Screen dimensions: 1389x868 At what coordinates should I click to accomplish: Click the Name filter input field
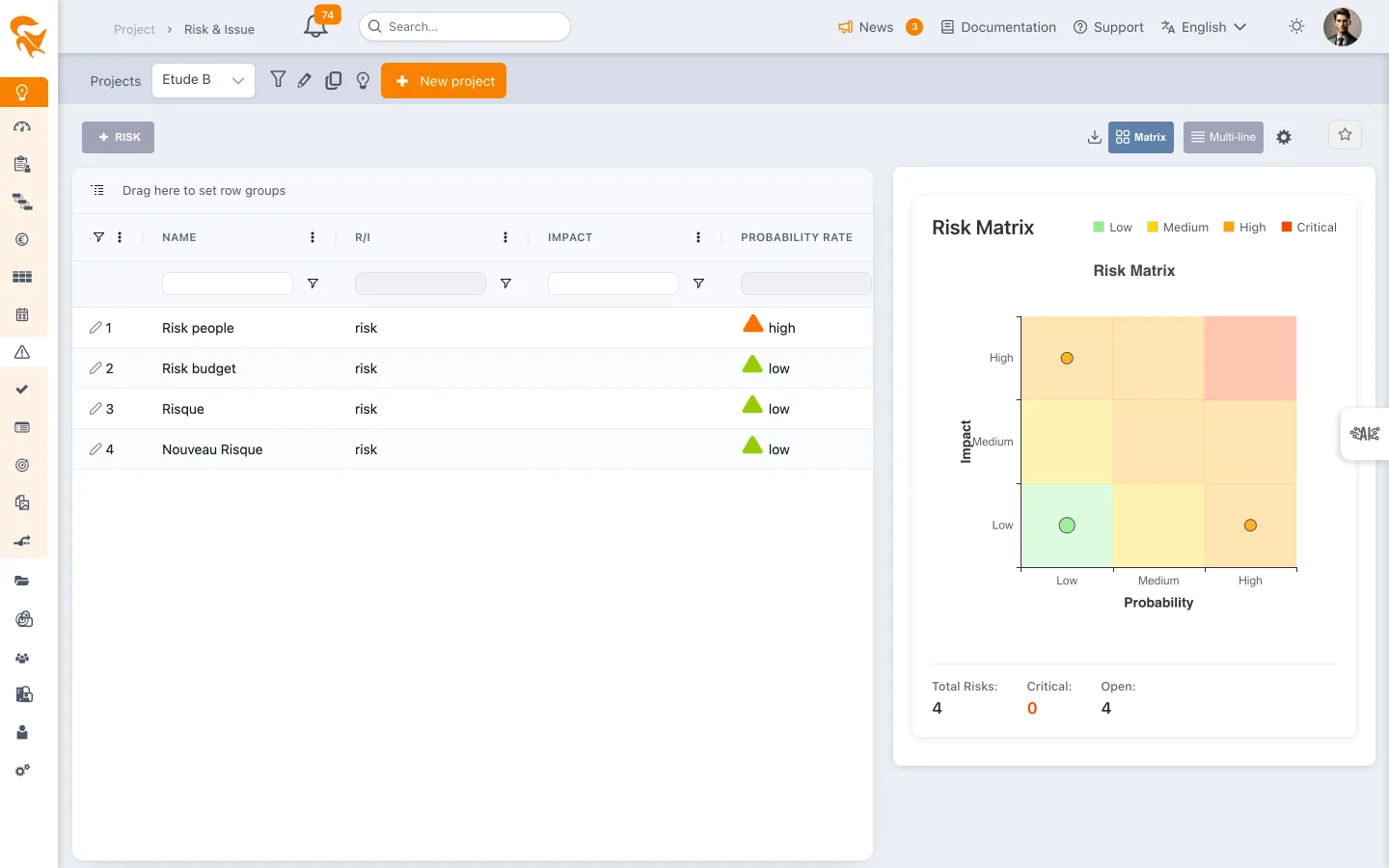pos(228,284)
